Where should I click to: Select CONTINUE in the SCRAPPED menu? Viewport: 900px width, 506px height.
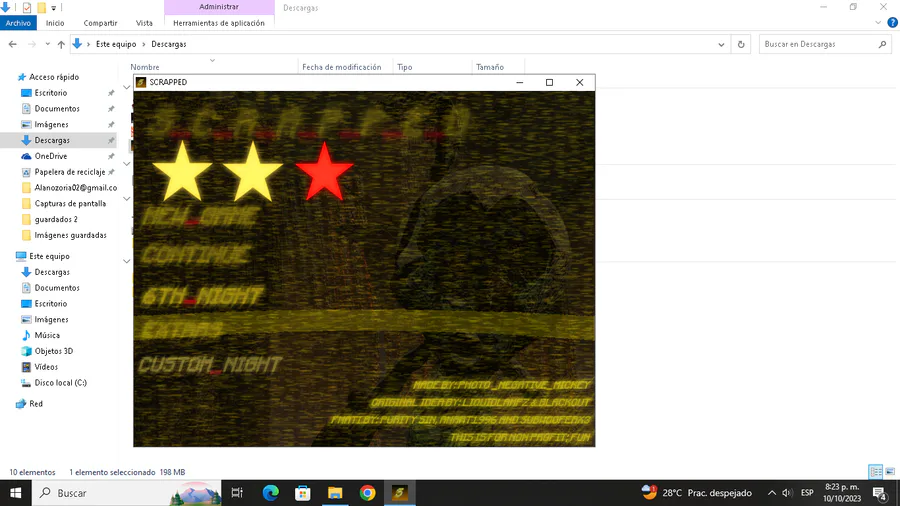pos(196,255)
